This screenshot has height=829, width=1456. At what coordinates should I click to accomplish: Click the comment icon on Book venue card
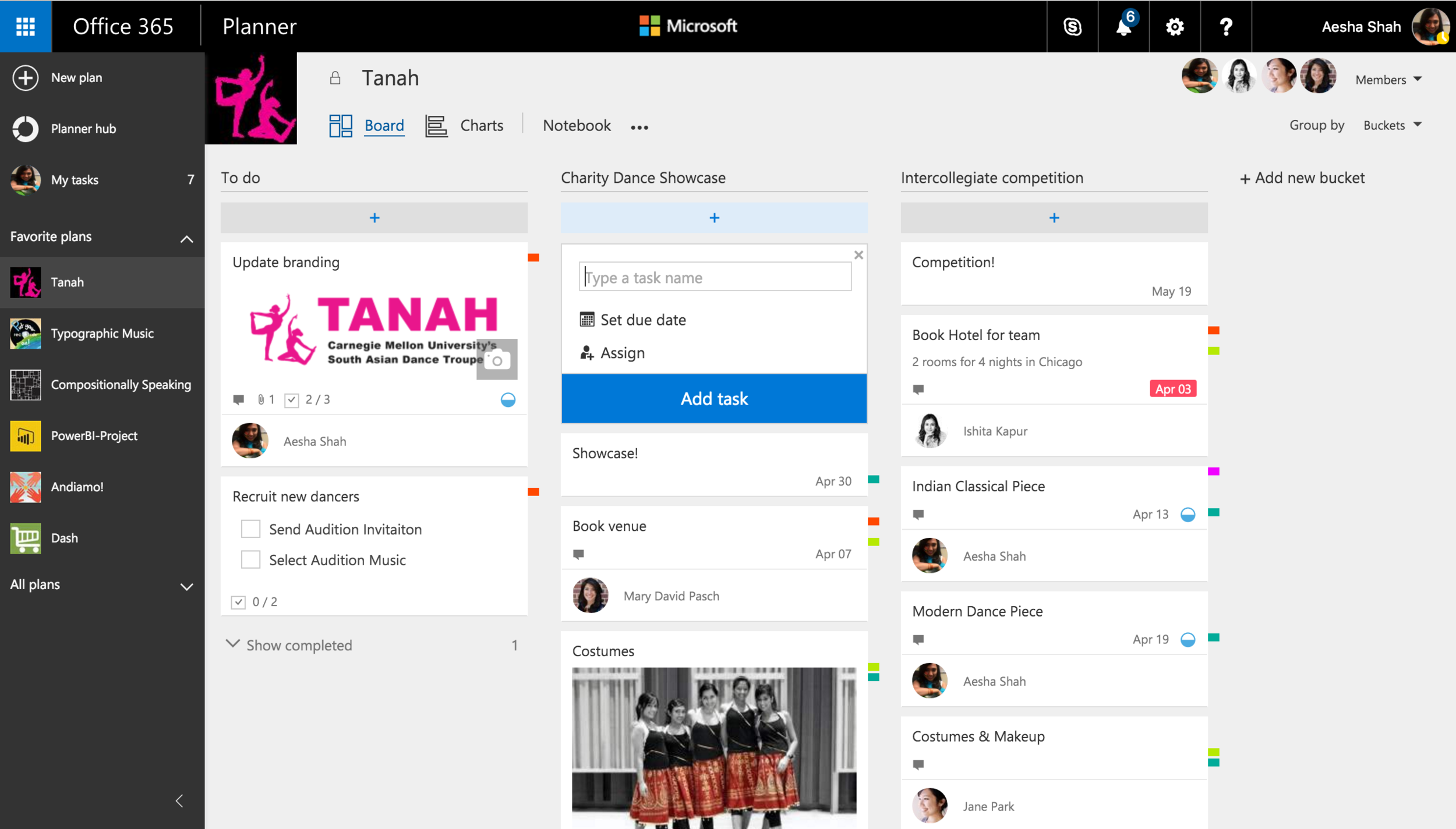pyautogui.click(x=578, y=554)
